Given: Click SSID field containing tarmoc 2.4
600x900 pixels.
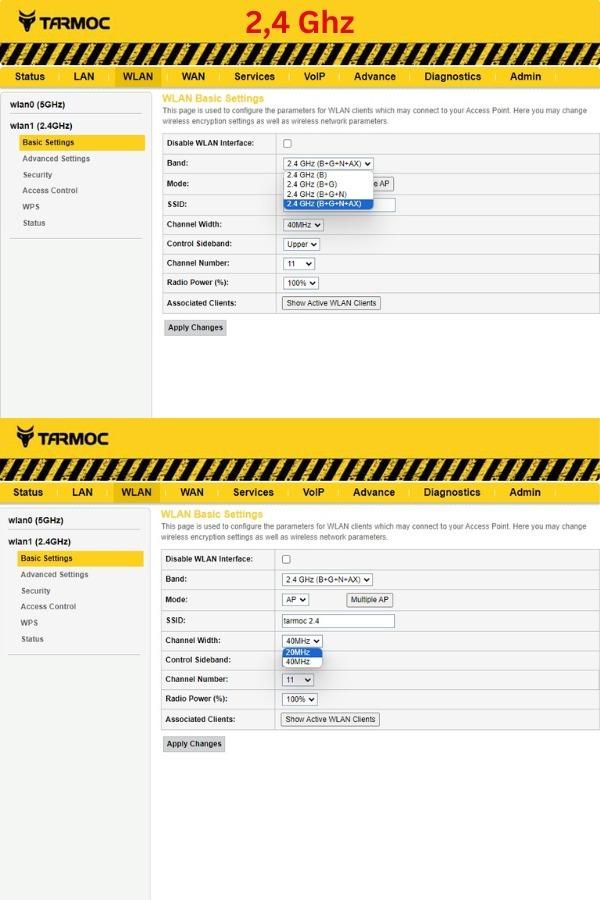Looking at the screenshot, I should coord(338,621).
